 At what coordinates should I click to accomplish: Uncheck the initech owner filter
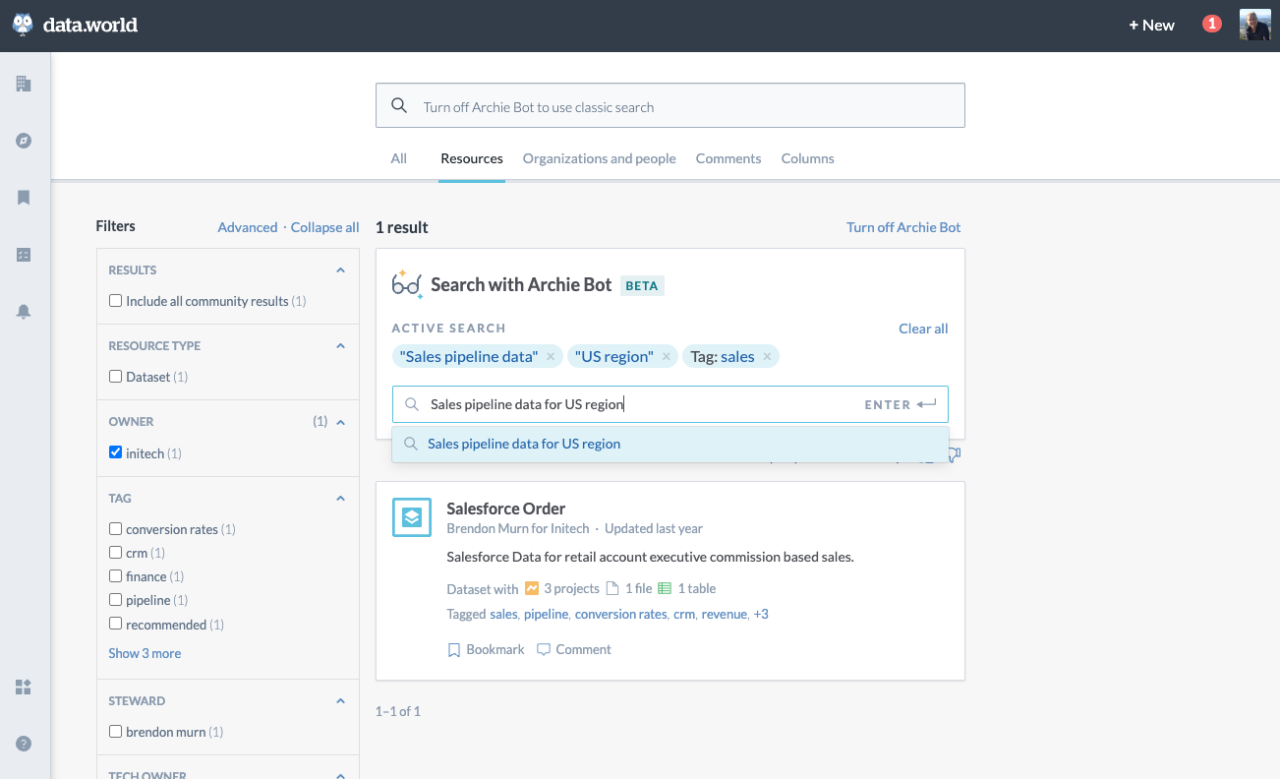(116, 453)
